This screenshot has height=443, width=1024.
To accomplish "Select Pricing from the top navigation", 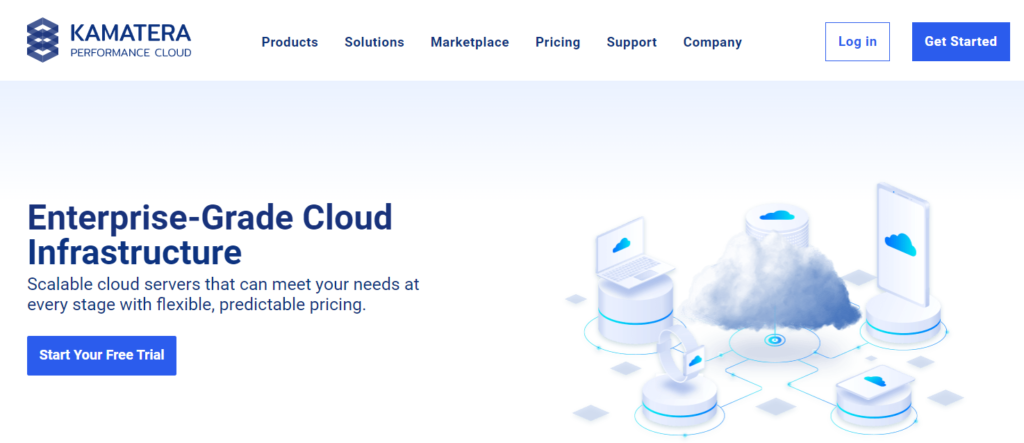I will (557, 42).
